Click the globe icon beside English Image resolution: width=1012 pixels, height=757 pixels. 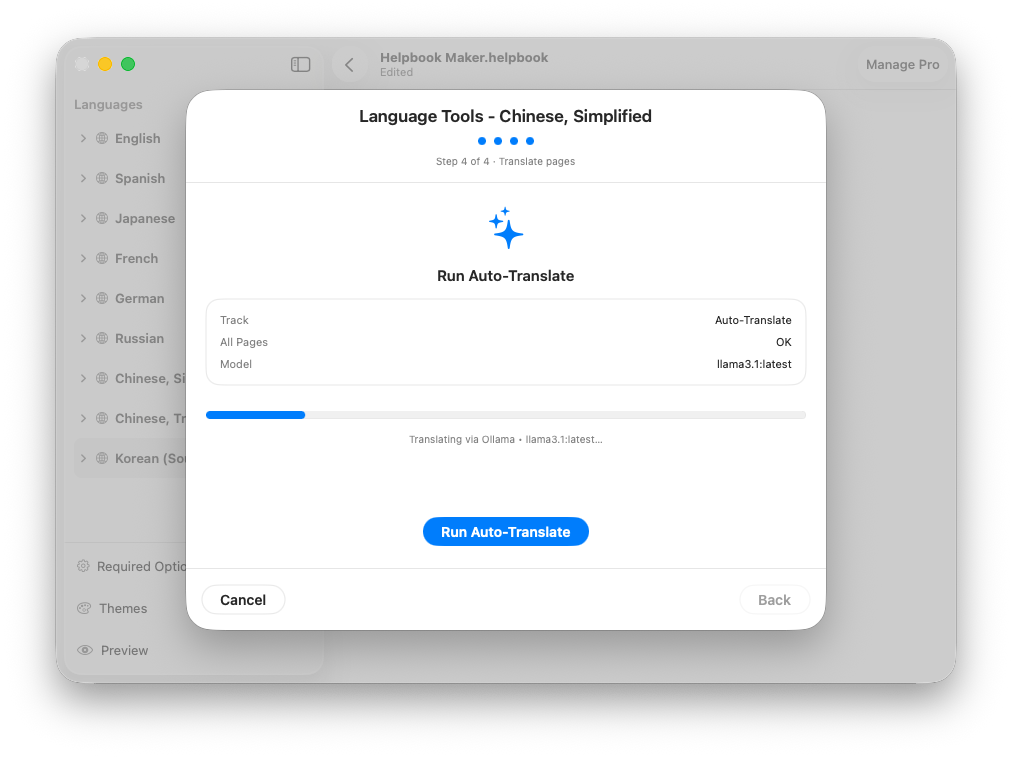(101, 138)
